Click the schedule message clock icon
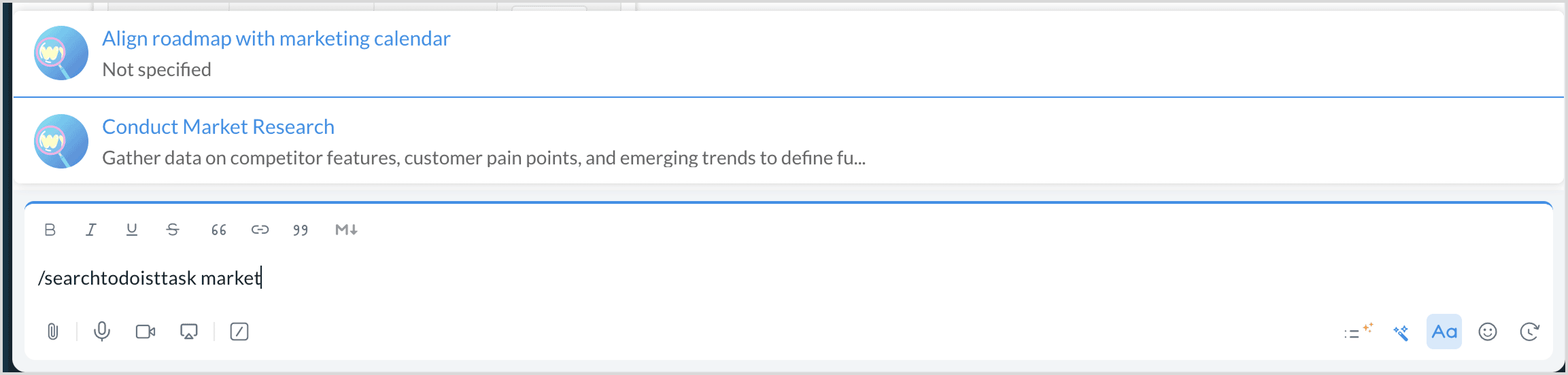 [x=1529, y=332]
